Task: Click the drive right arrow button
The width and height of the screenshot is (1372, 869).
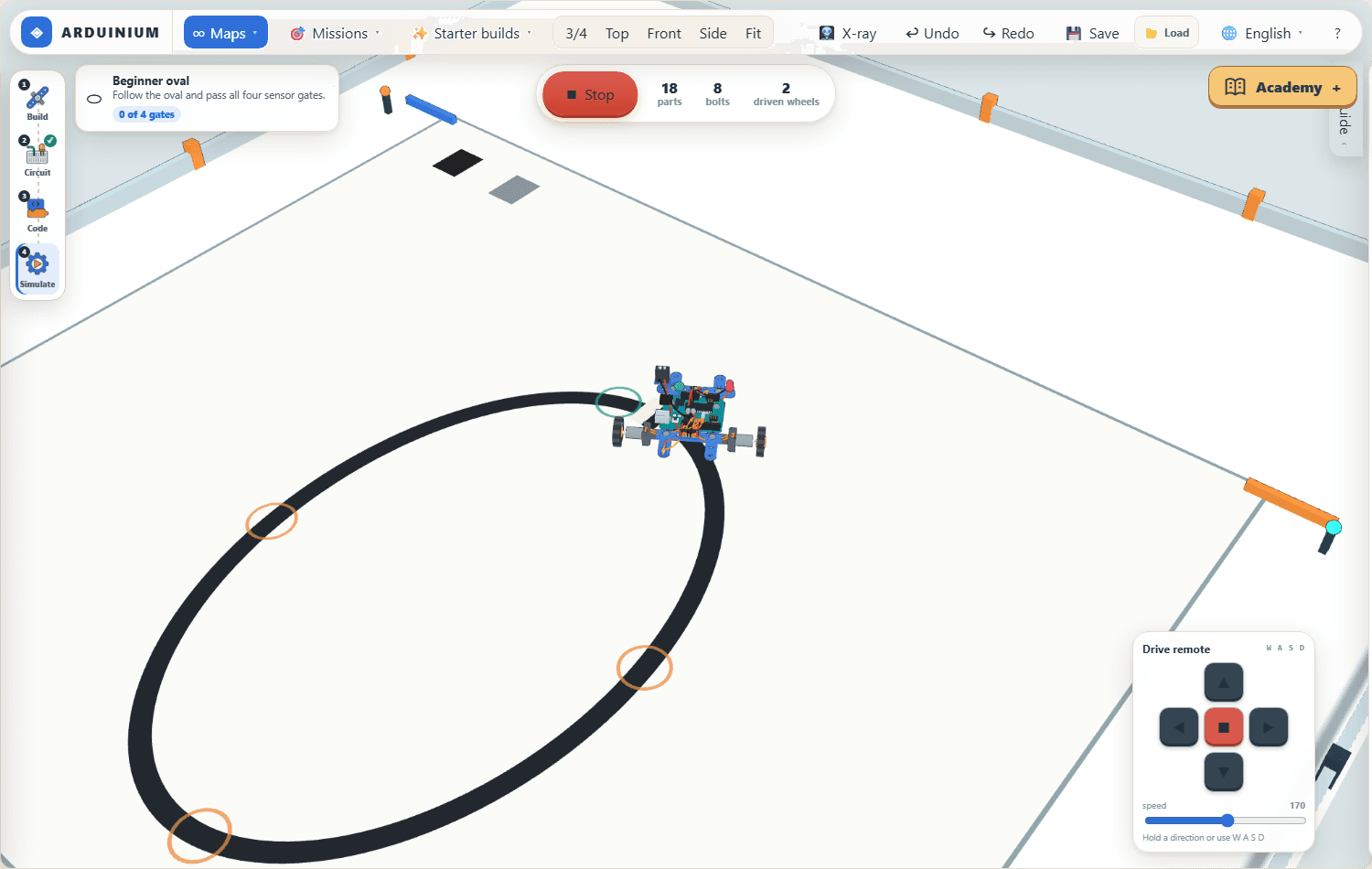Action: [x=1269, y=727]
